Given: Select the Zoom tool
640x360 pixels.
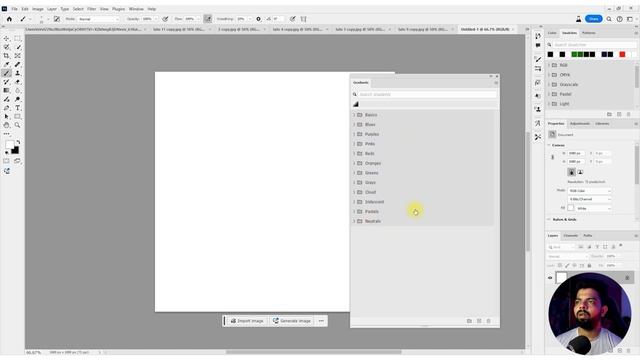Looking at the screenshot, I should tap(18, 125).
